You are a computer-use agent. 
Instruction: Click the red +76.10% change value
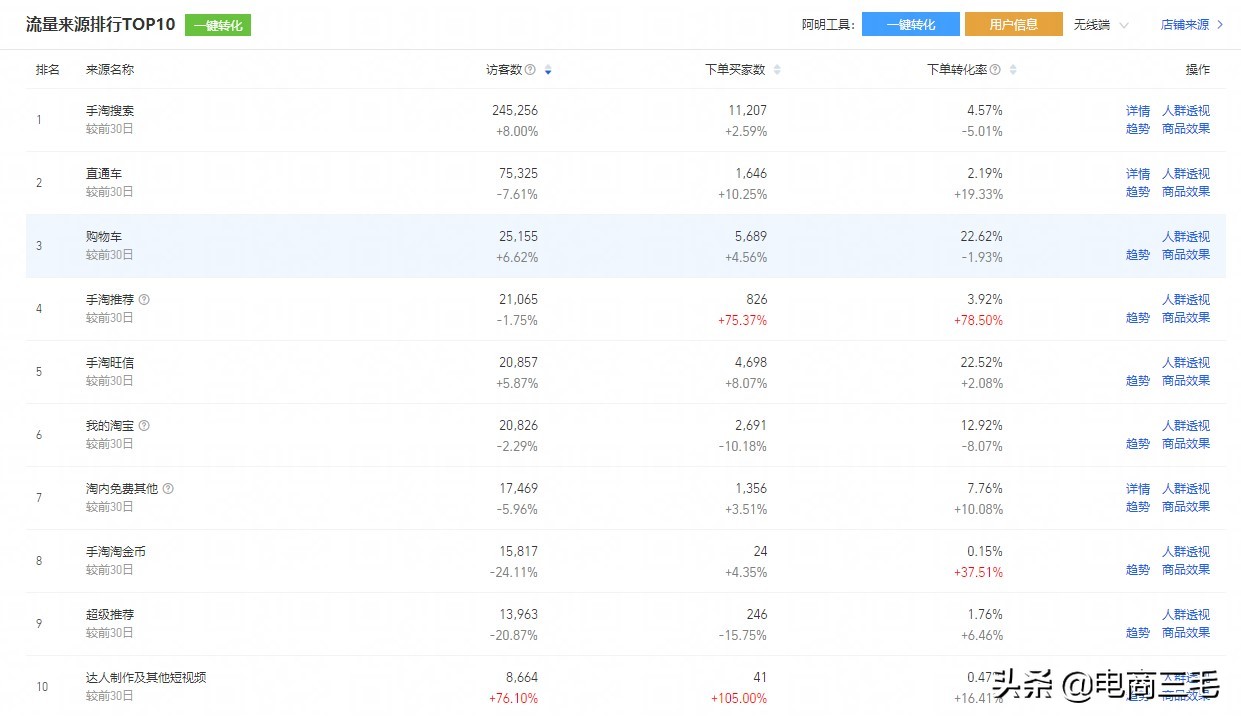pos(513,699)
